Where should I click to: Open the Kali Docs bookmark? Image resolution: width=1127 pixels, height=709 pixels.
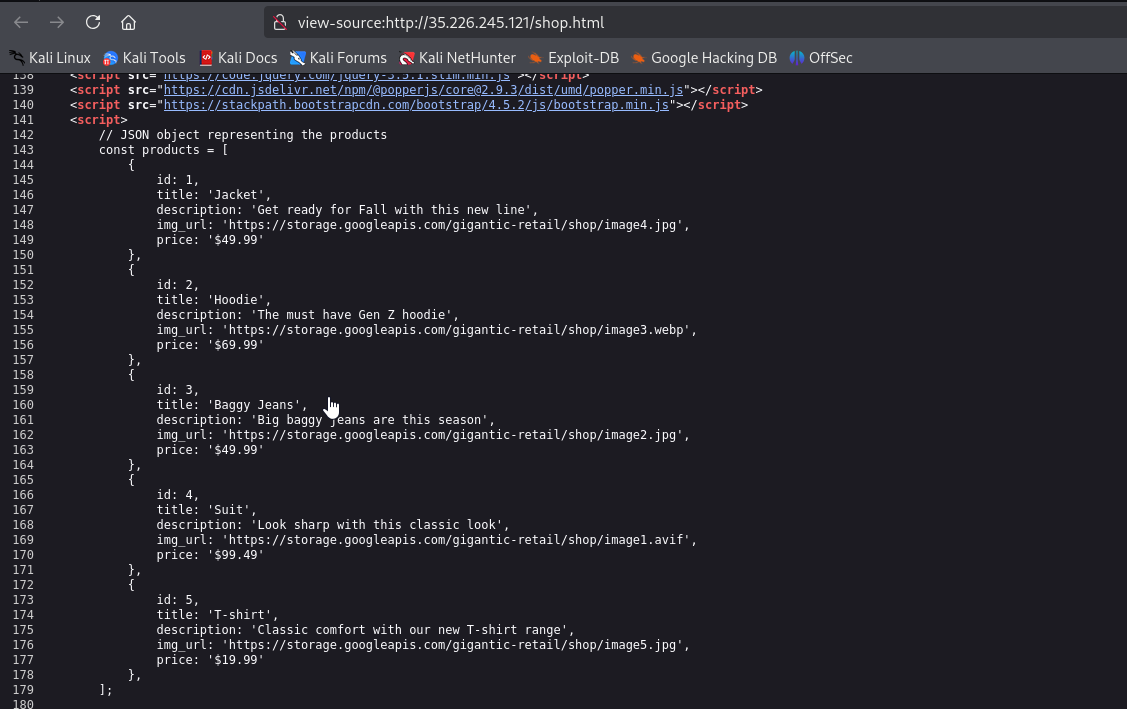(238, 58)
